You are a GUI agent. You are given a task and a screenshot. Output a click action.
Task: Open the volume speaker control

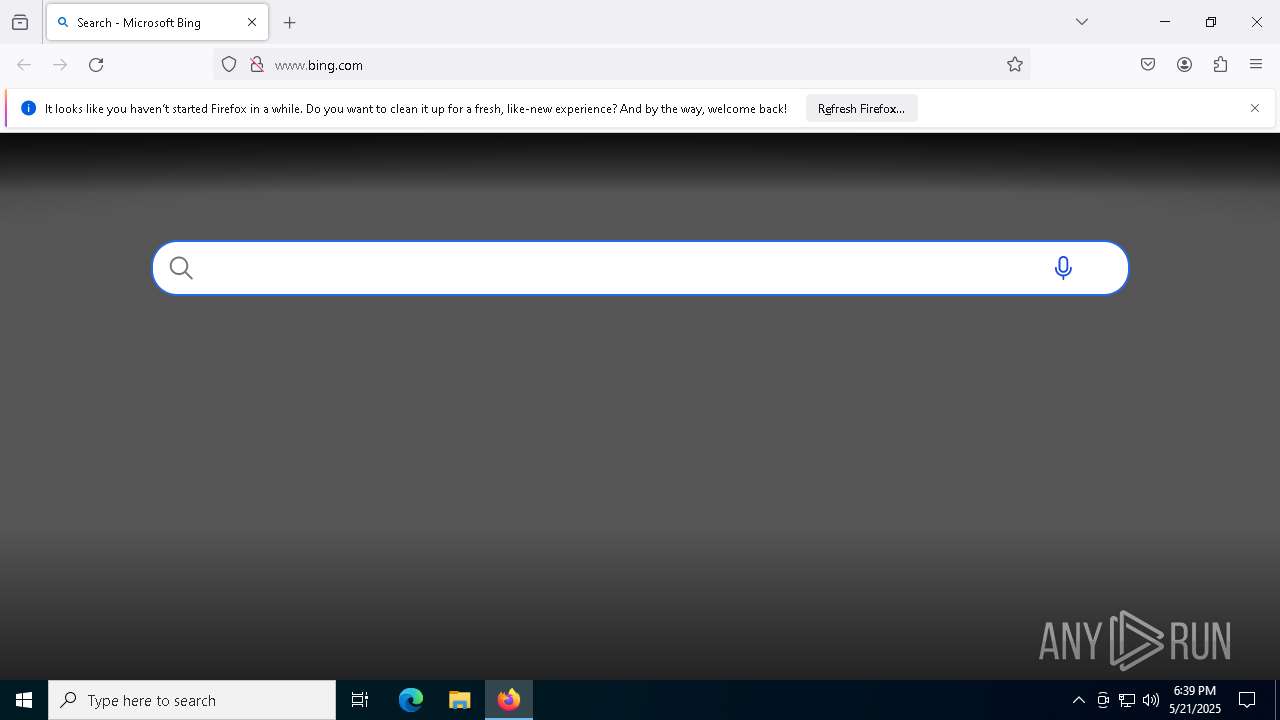click(1151, 700)
